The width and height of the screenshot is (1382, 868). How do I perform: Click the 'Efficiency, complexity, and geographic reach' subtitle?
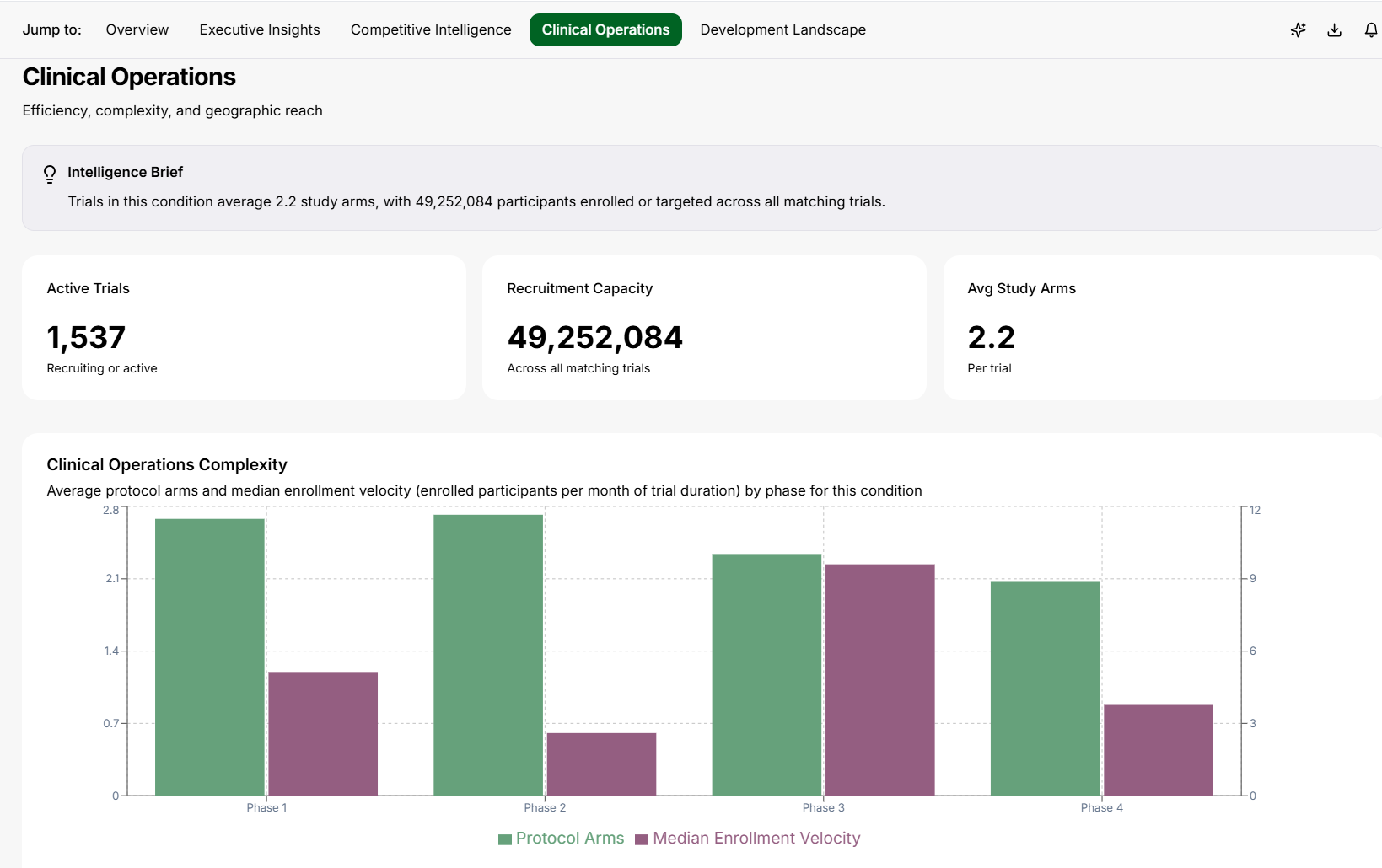click(x=173, y=110)
